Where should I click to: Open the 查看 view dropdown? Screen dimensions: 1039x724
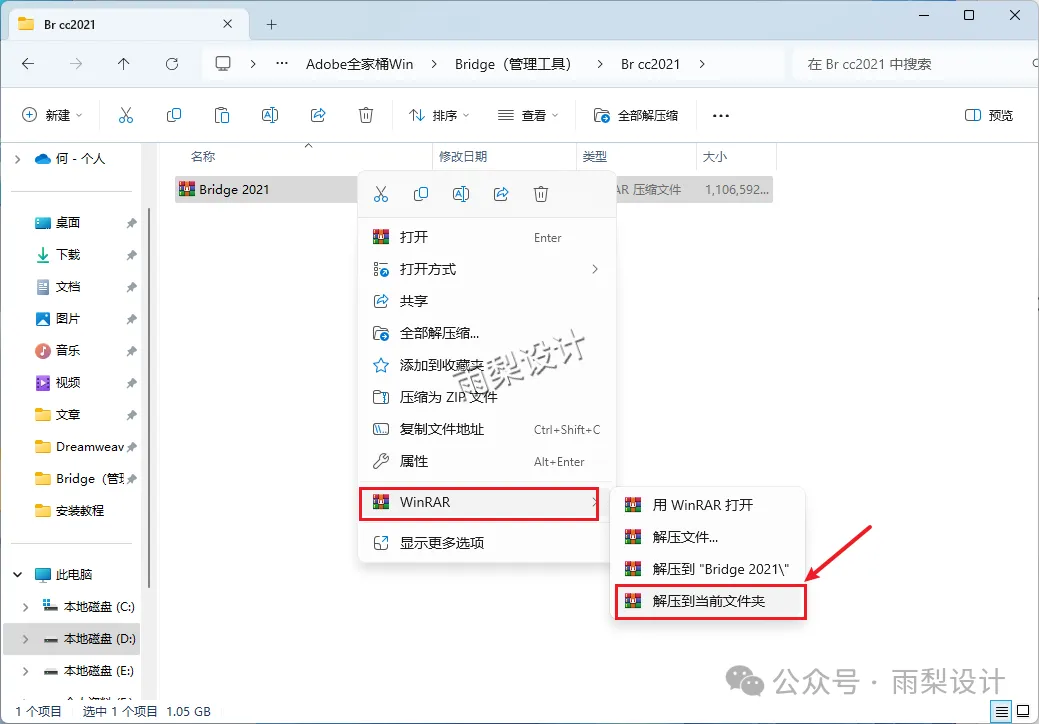coord(527,115)
